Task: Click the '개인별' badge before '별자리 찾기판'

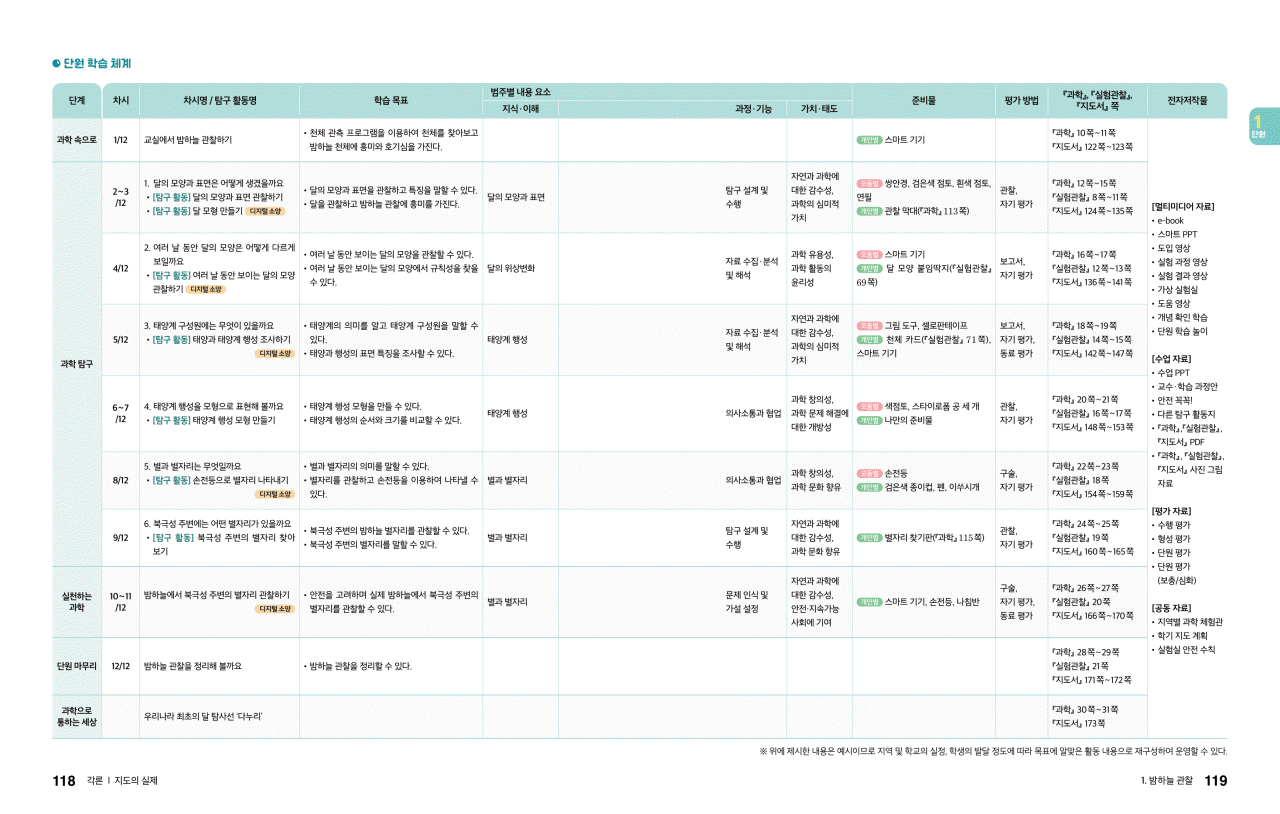Action: 868,537
